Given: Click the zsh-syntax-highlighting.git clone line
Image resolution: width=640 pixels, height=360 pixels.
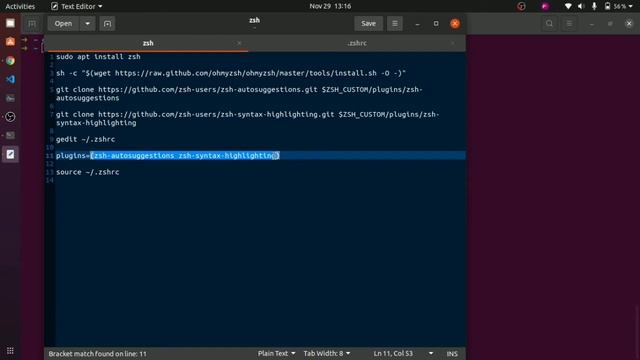Looking at the screenshot, I should tap(247, 118).
